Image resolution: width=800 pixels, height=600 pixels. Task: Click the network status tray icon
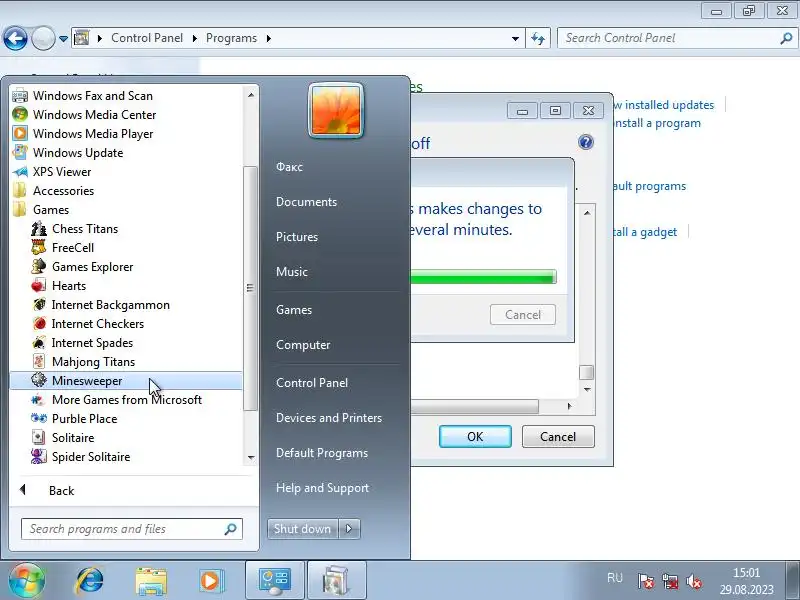pyautogui.click(x=669, y=581)
